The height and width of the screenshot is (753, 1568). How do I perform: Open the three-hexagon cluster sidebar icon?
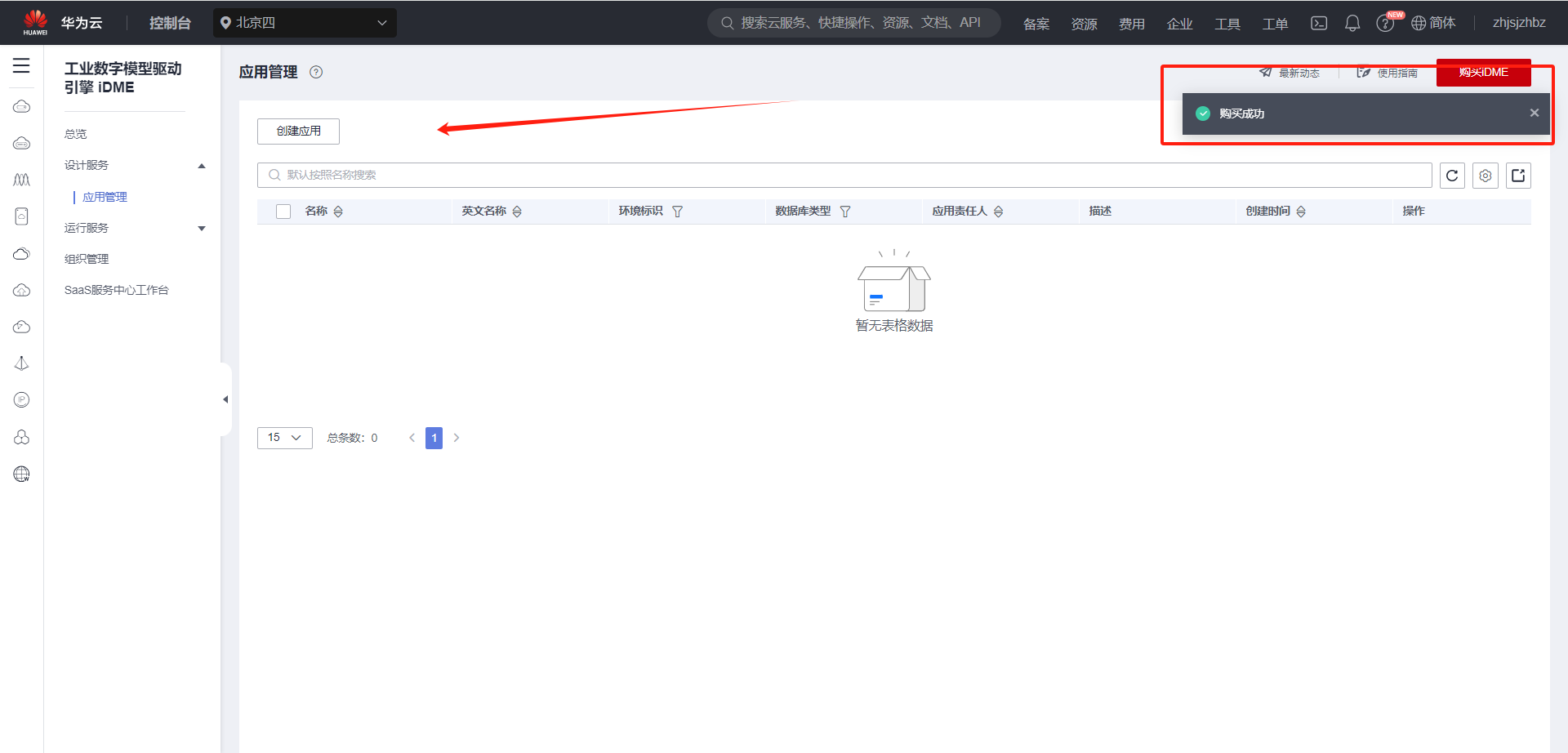point(22,437)
